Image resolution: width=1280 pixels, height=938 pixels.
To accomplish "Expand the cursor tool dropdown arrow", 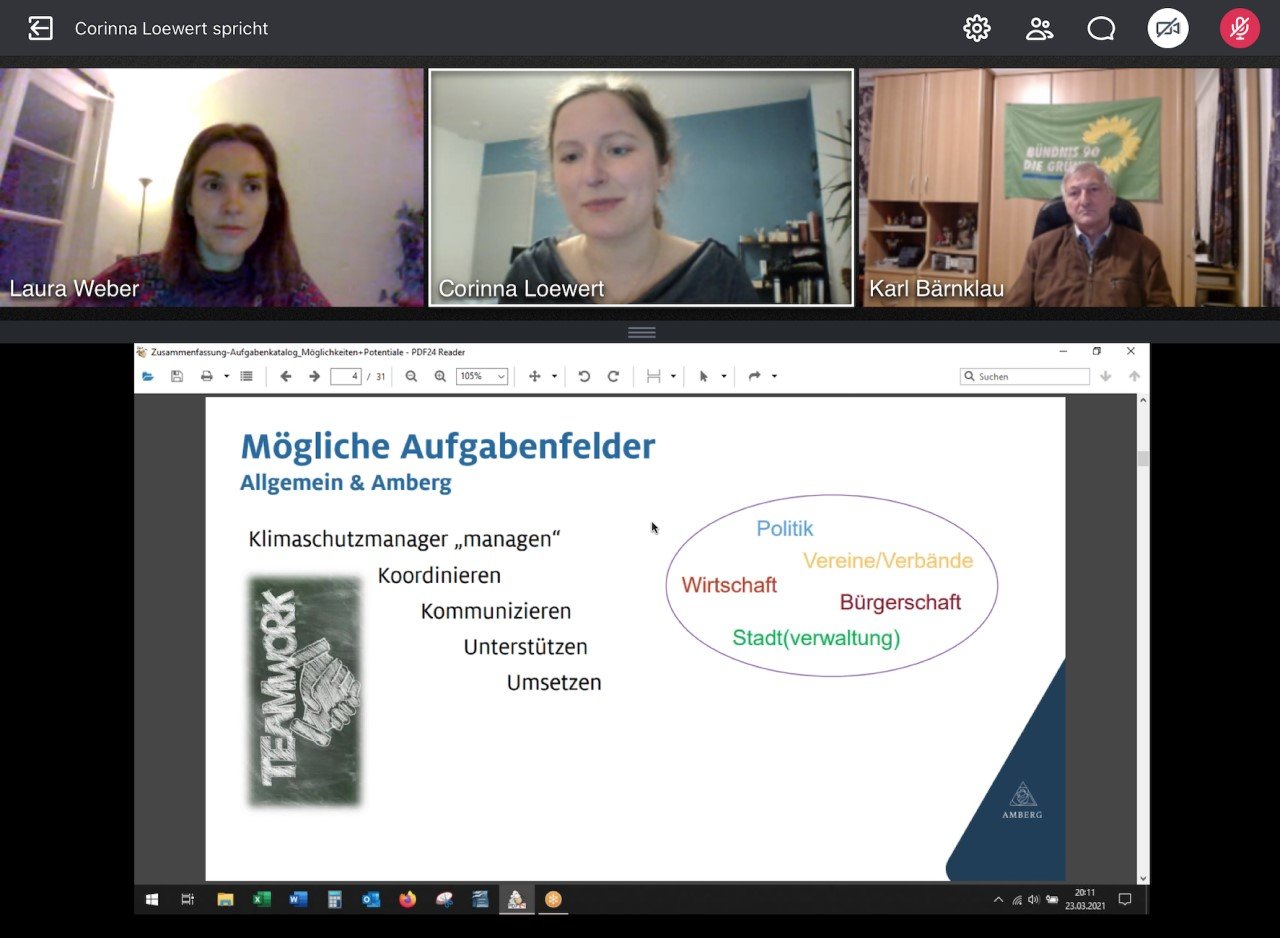I will pos(723,377).
